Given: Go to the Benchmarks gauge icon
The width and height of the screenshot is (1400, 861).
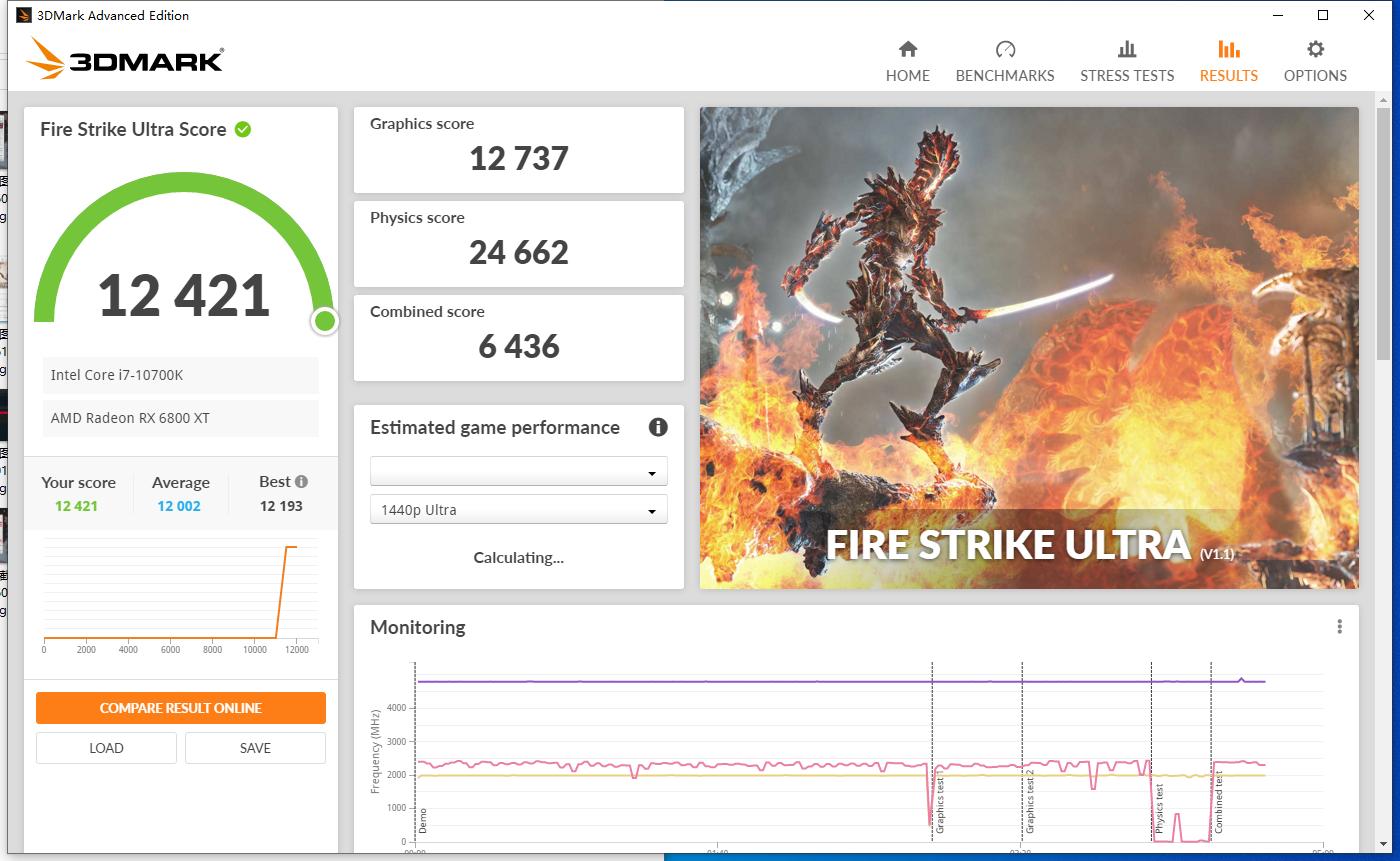Looking at the screenshot, I should click(1005, 50).
